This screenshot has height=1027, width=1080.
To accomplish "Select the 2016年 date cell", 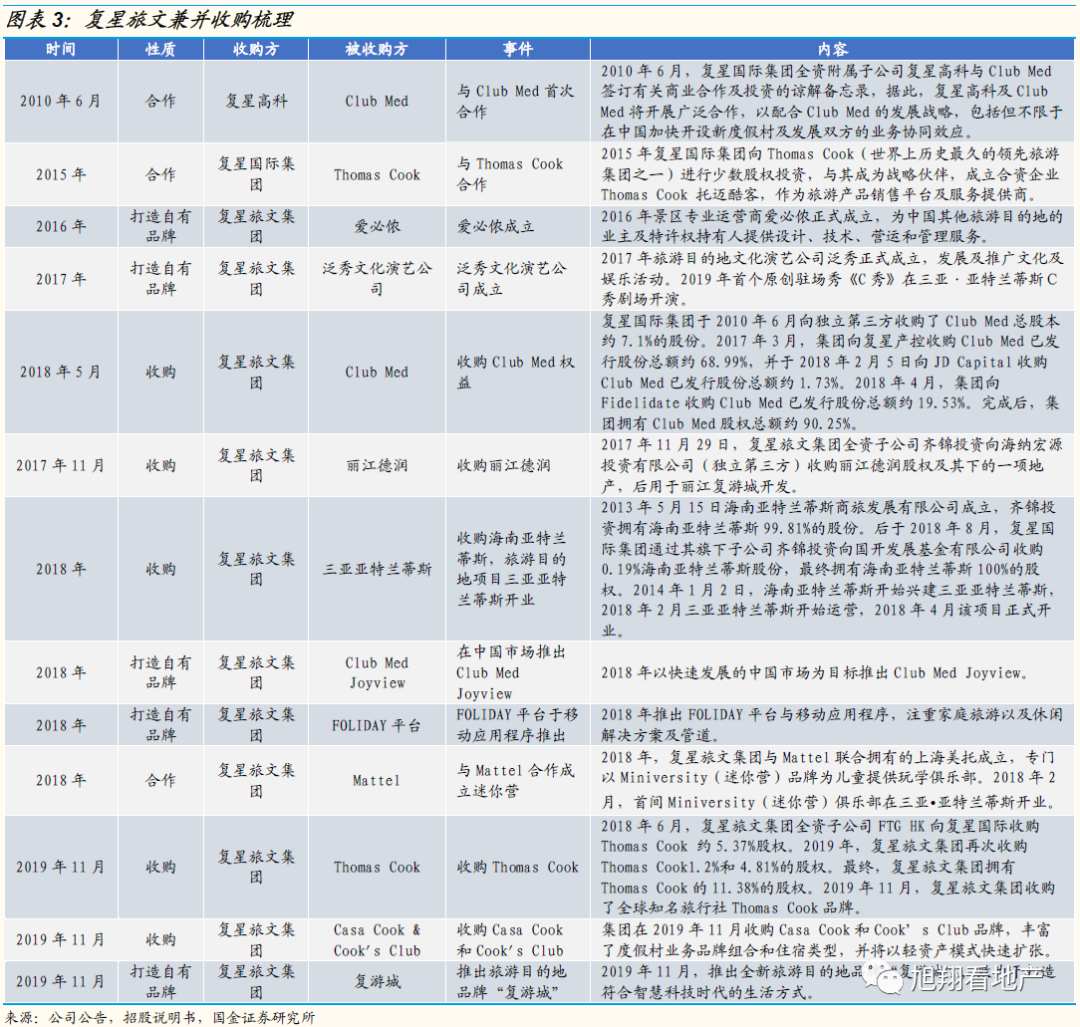I will tap(61, 226).
